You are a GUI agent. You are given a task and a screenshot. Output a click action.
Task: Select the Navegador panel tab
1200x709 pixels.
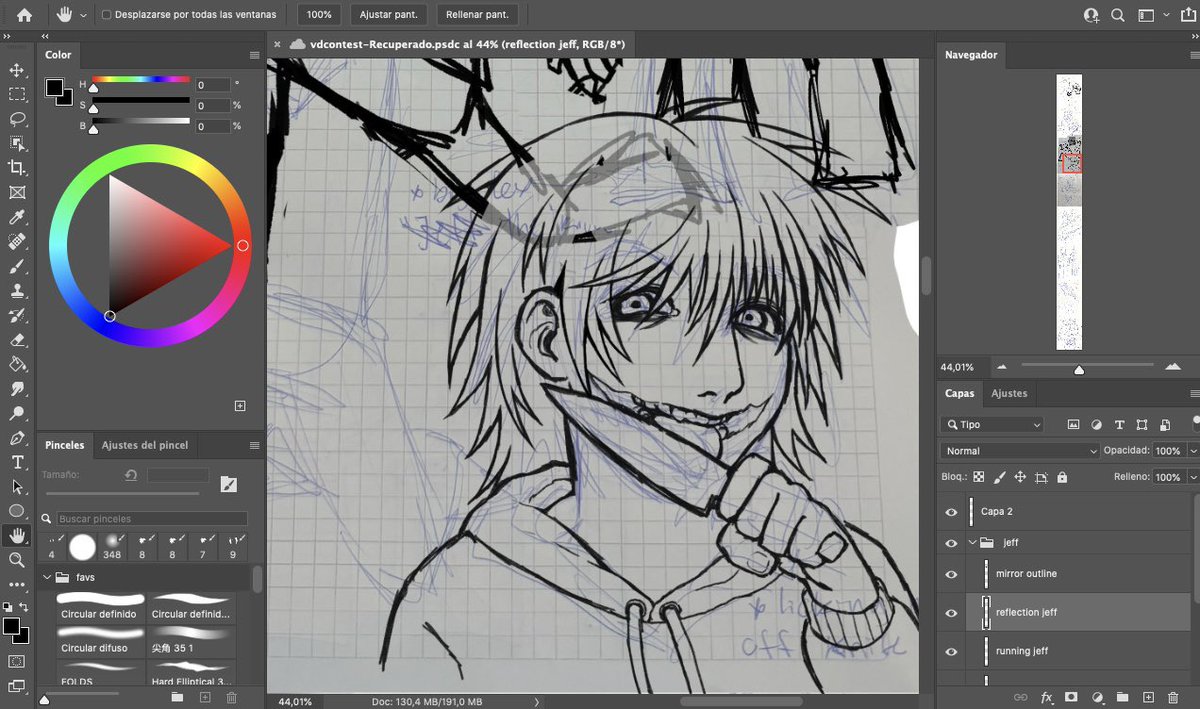click(971, 55)
